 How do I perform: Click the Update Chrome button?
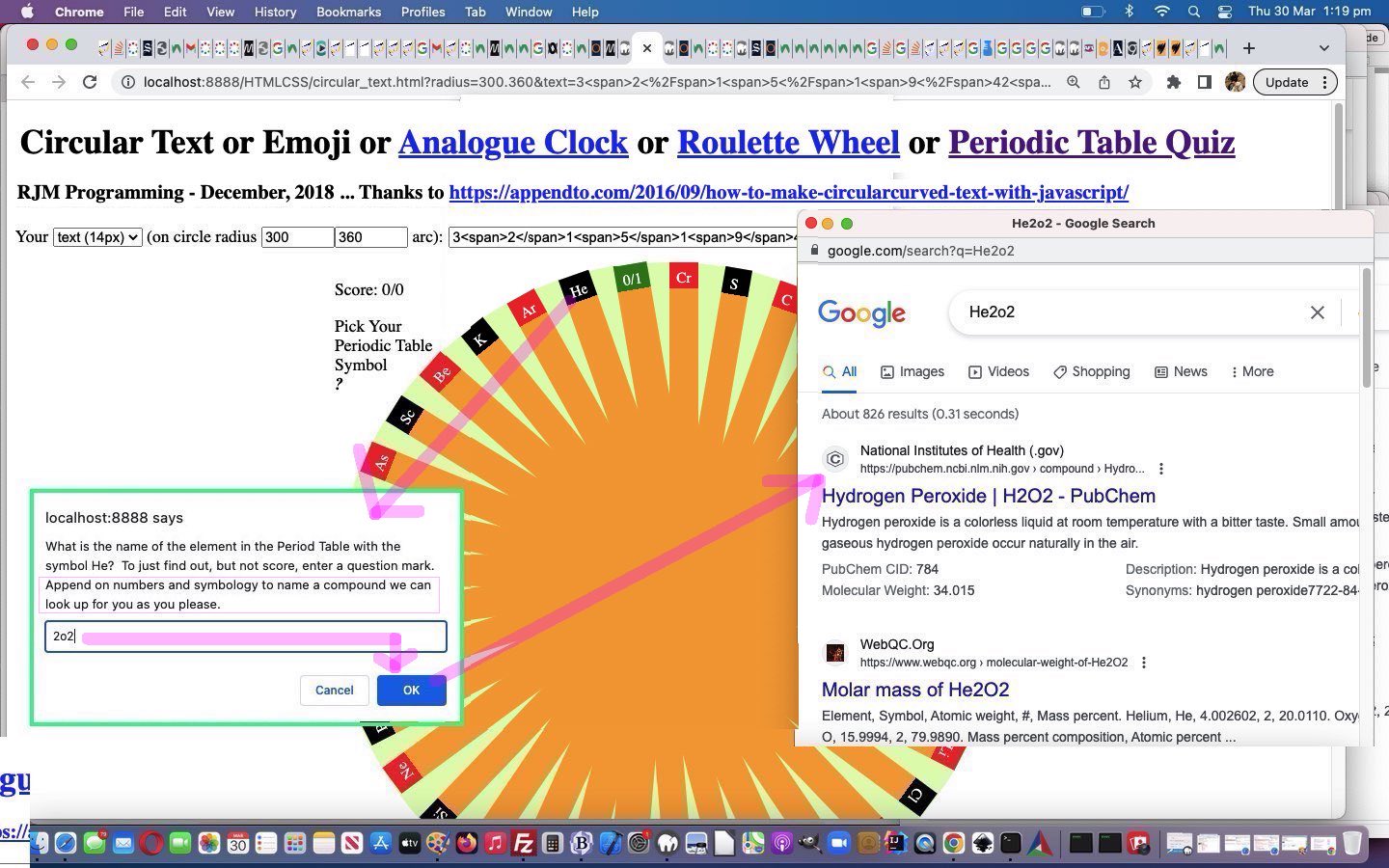coord(1286,82)
